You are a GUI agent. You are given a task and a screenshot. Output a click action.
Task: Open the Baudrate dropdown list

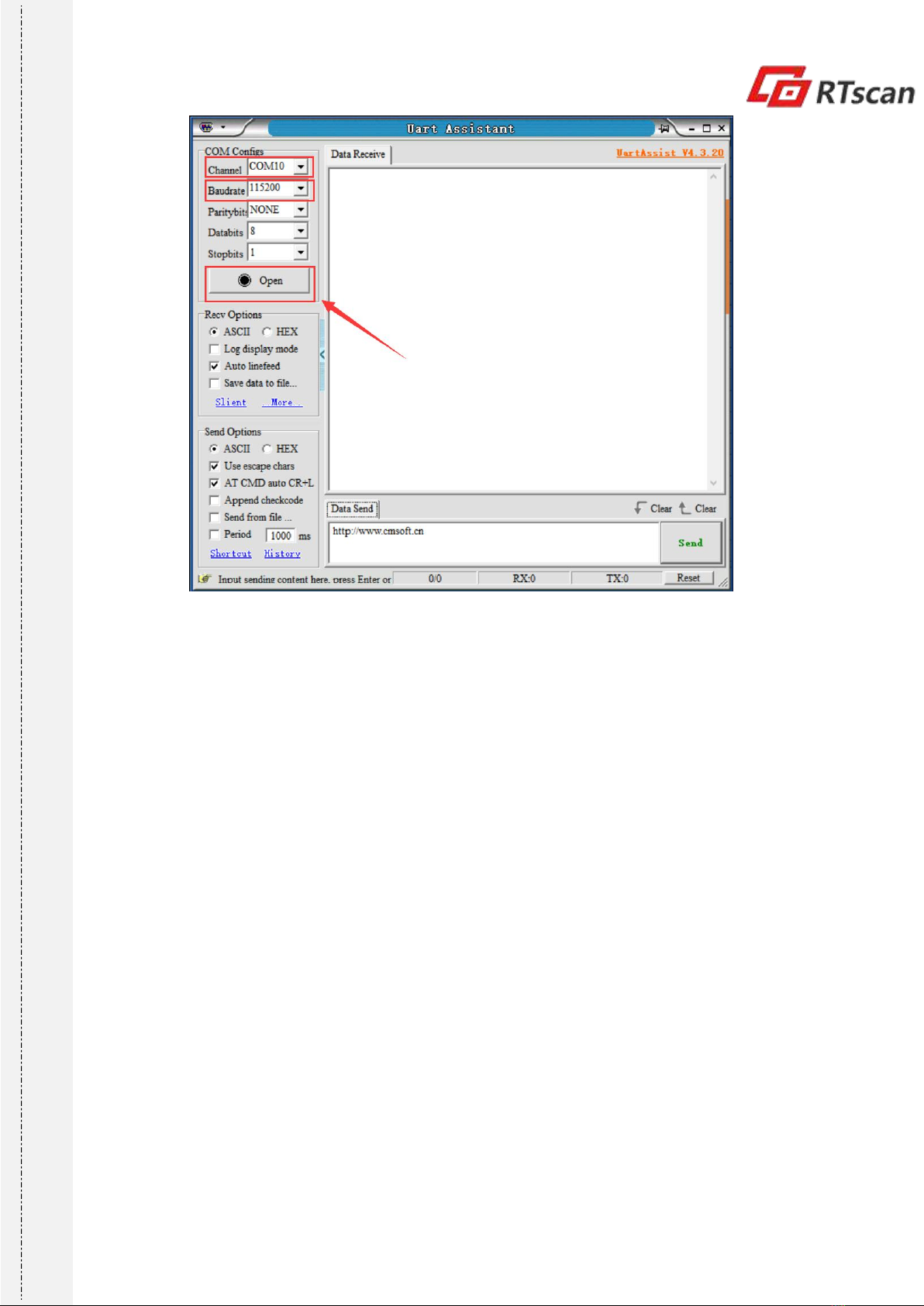(x=301, y=189)
